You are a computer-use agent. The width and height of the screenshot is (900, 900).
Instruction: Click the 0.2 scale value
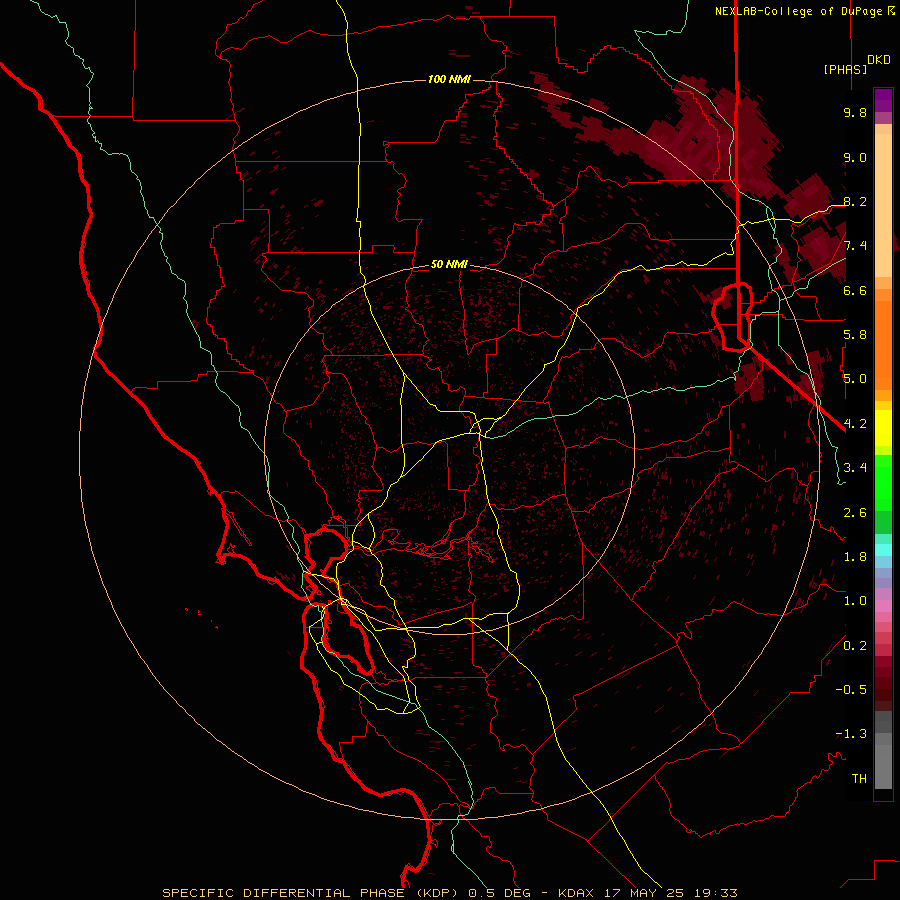point(855,645)
